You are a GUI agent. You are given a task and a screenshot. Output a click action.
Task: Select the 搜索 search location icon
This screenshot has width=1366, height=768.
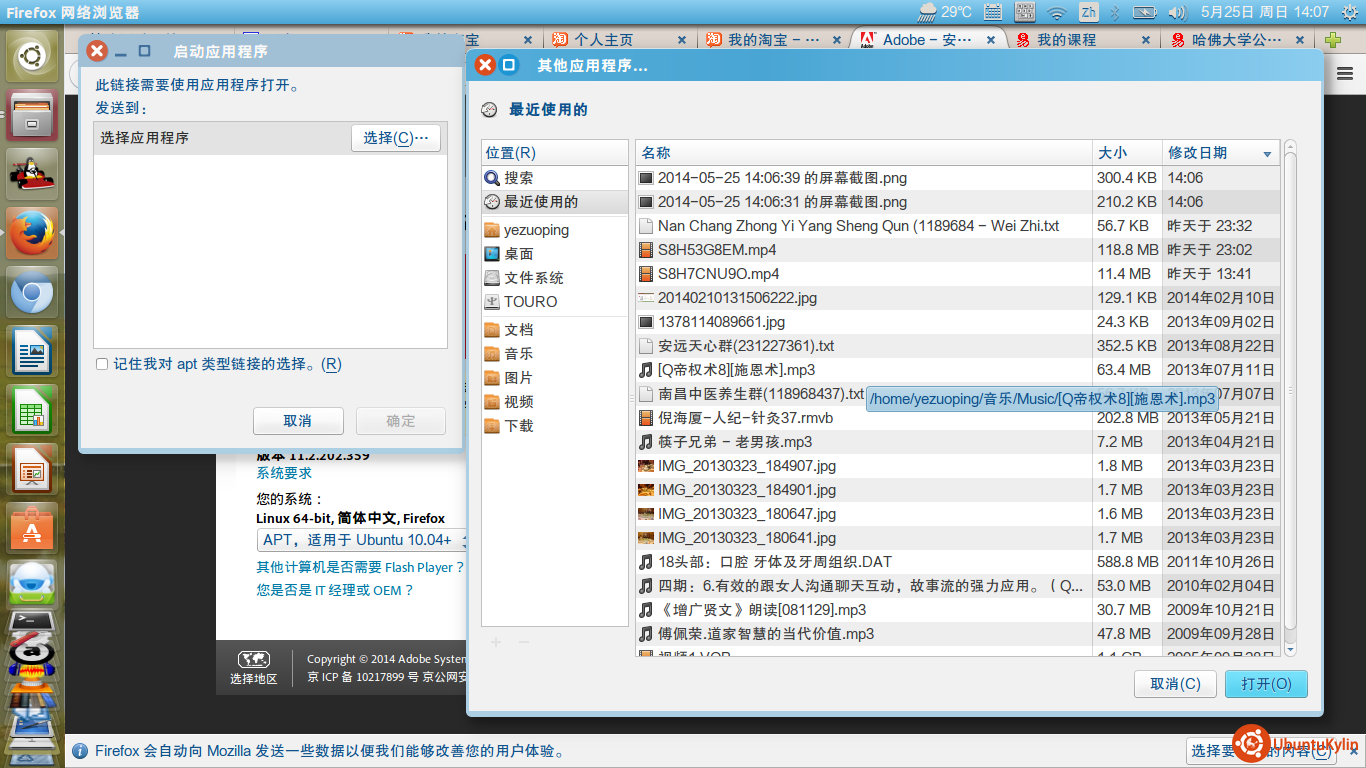click(x=492, y=178)
